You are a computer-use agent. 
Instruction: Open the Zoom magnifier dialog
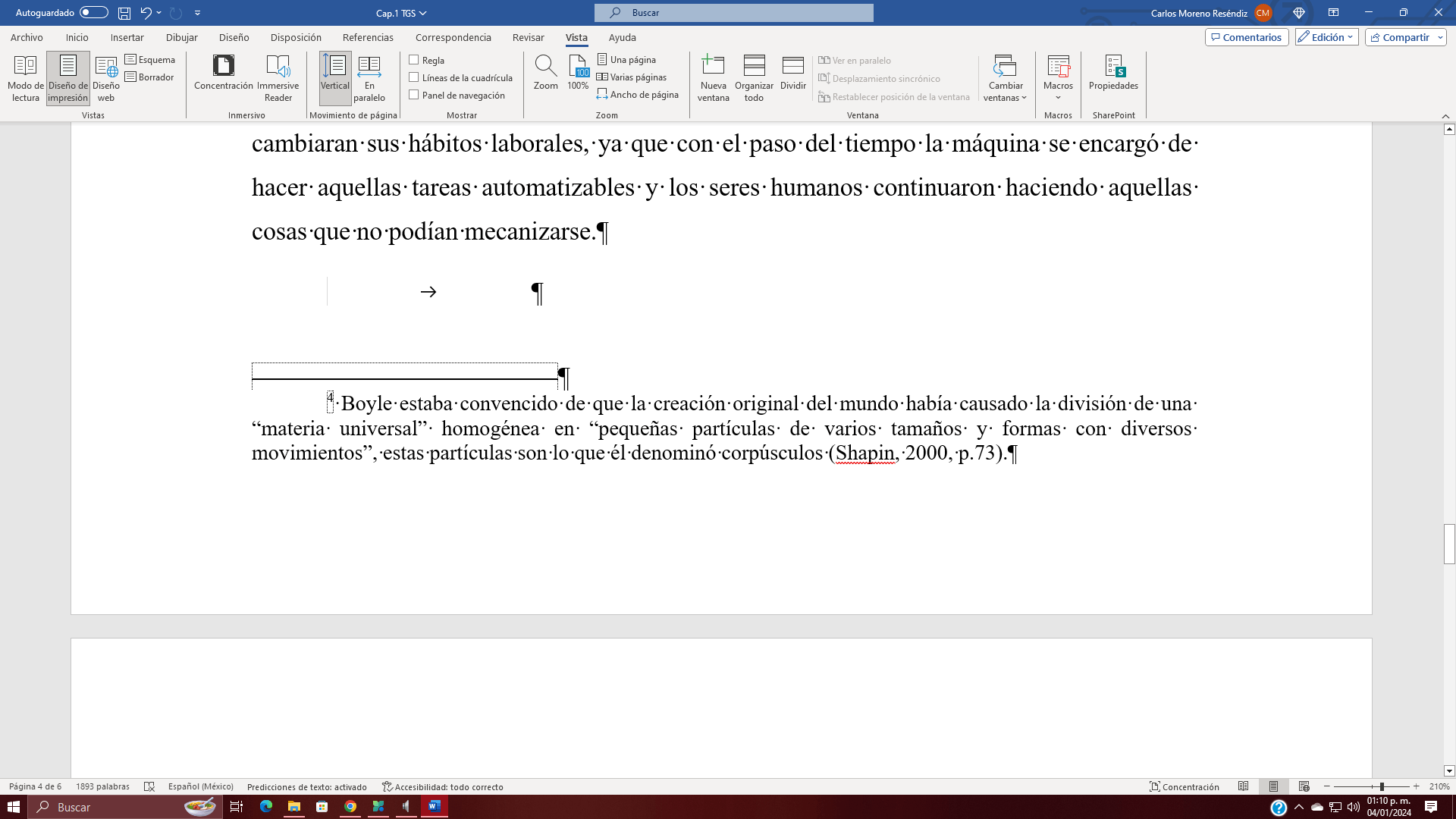click(545, 73)
